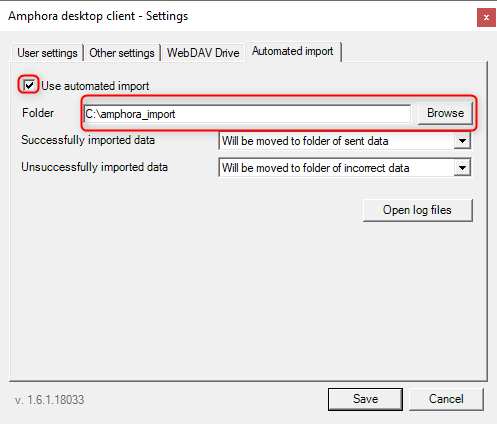Close the Settings window
Image resolution: width=497 pixels, height=424 pixels.
click(x=486, y=17)
